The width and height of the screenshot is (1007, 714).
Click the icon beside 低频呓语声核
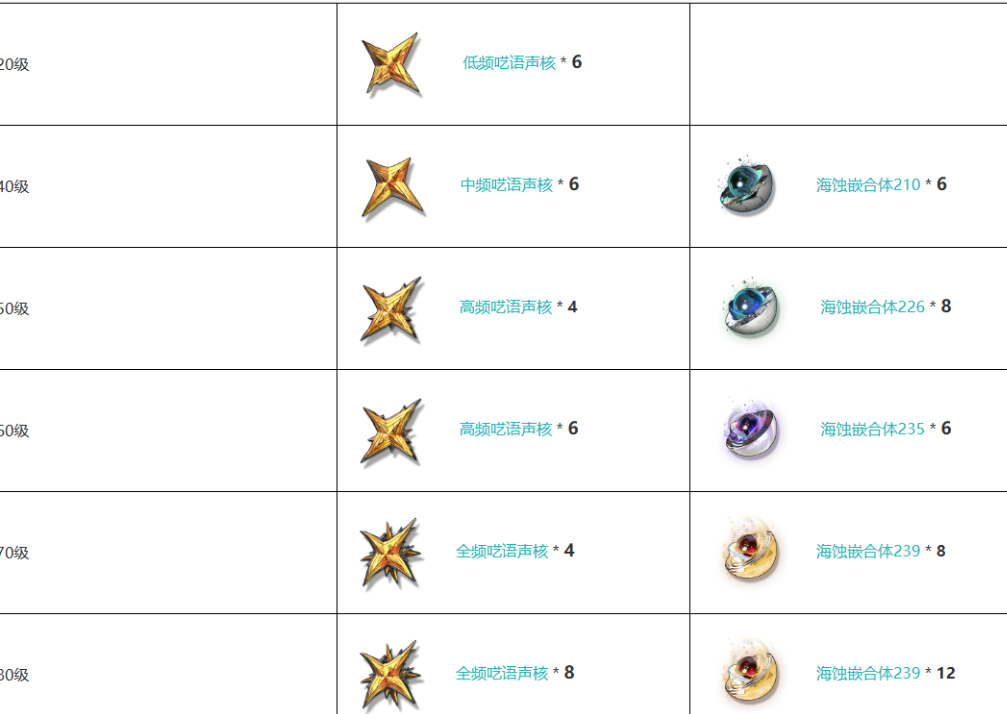391,65
